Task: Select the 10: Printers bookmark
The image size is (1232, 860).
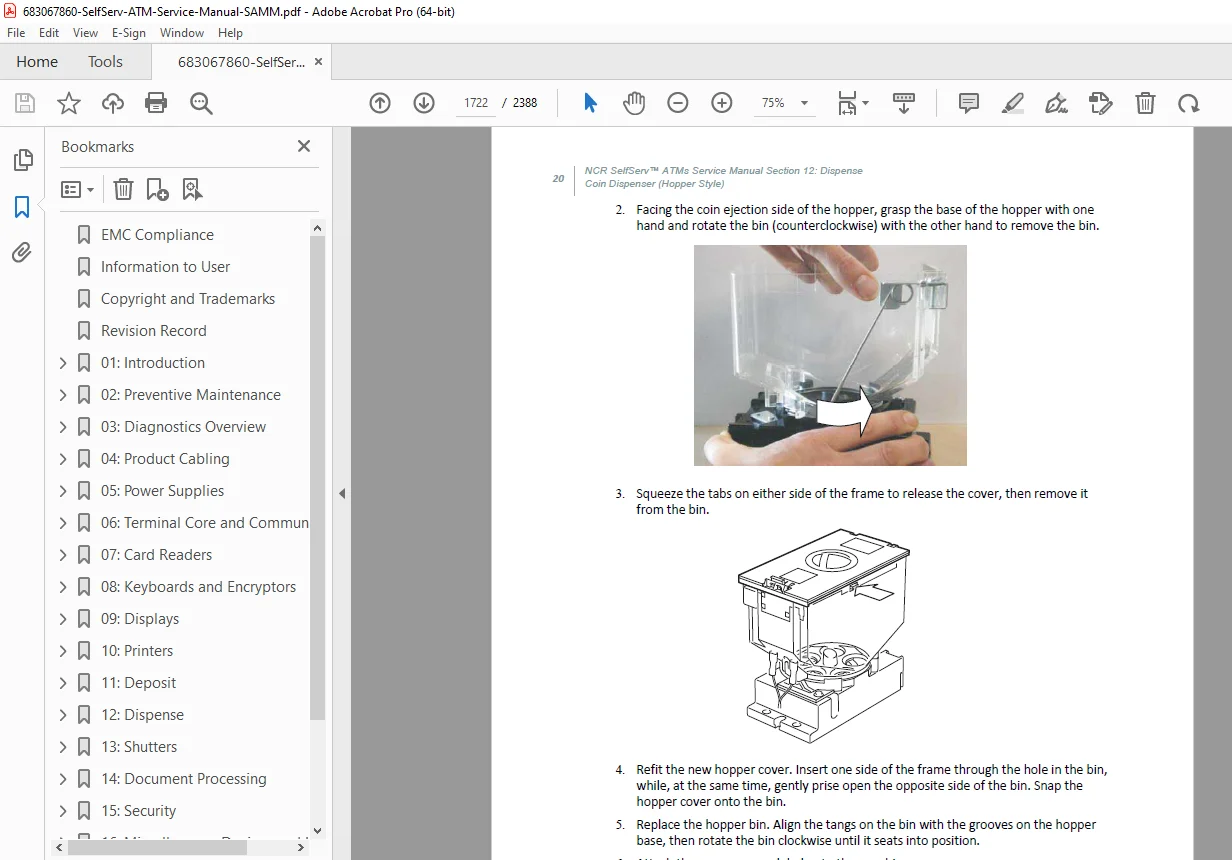Action: click(x=137, y=651)
